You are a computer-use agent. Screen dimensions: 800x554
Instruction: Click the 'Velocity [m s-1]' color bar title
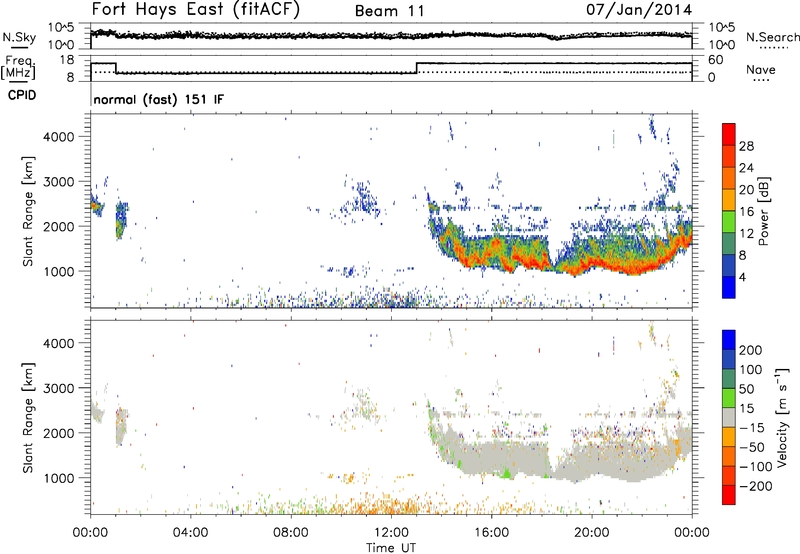pyautogui.click(x=782, y=417)
